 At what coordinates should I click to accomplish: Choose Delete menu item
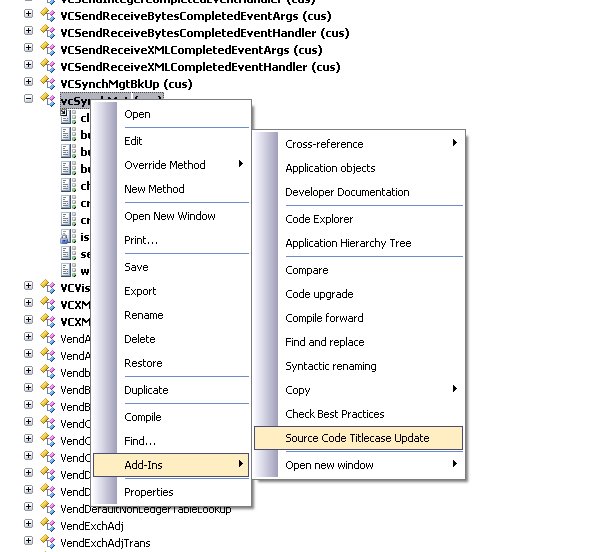[x=171, y=339]
